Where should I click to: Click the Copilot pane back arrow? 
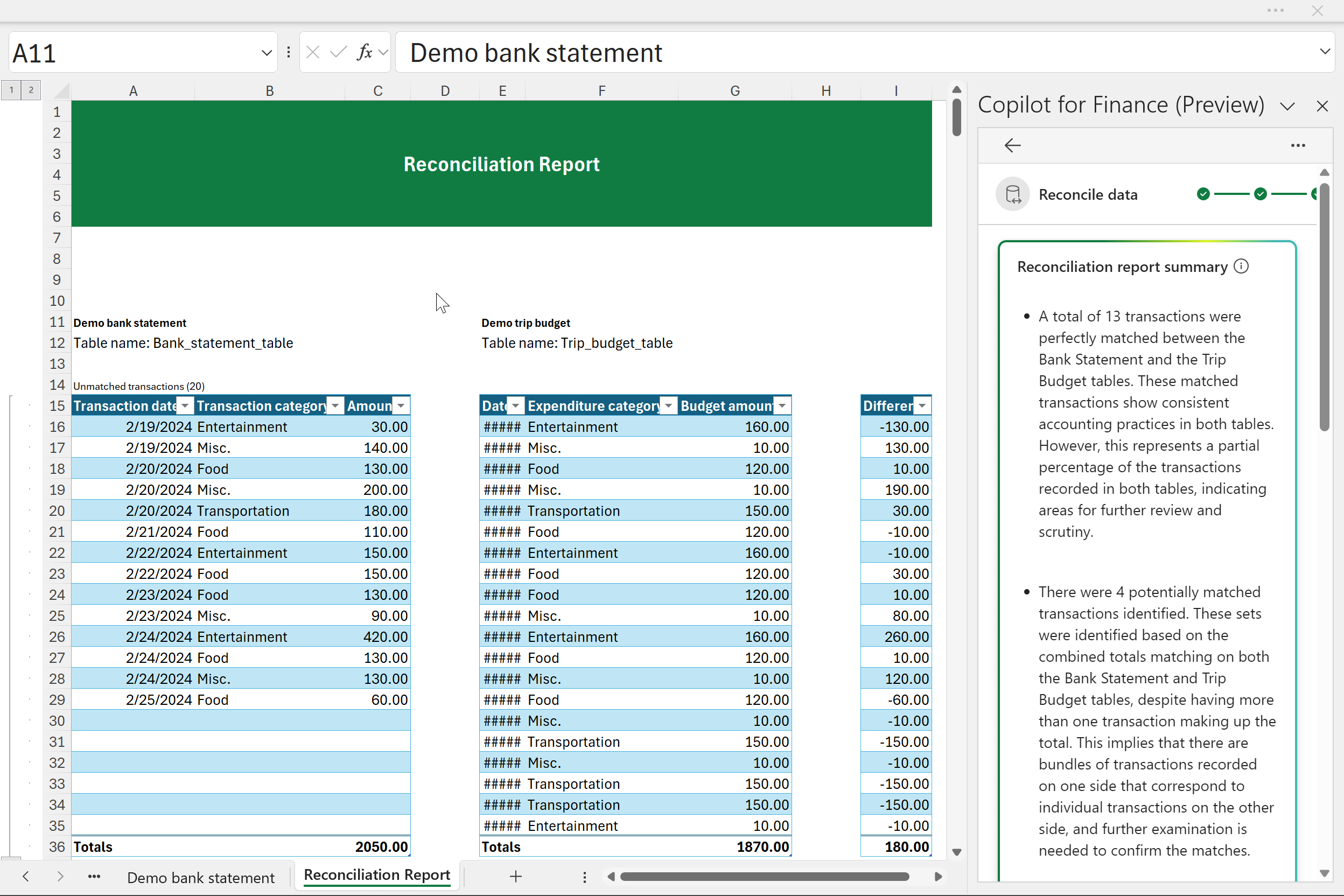tap(1012, 145)
